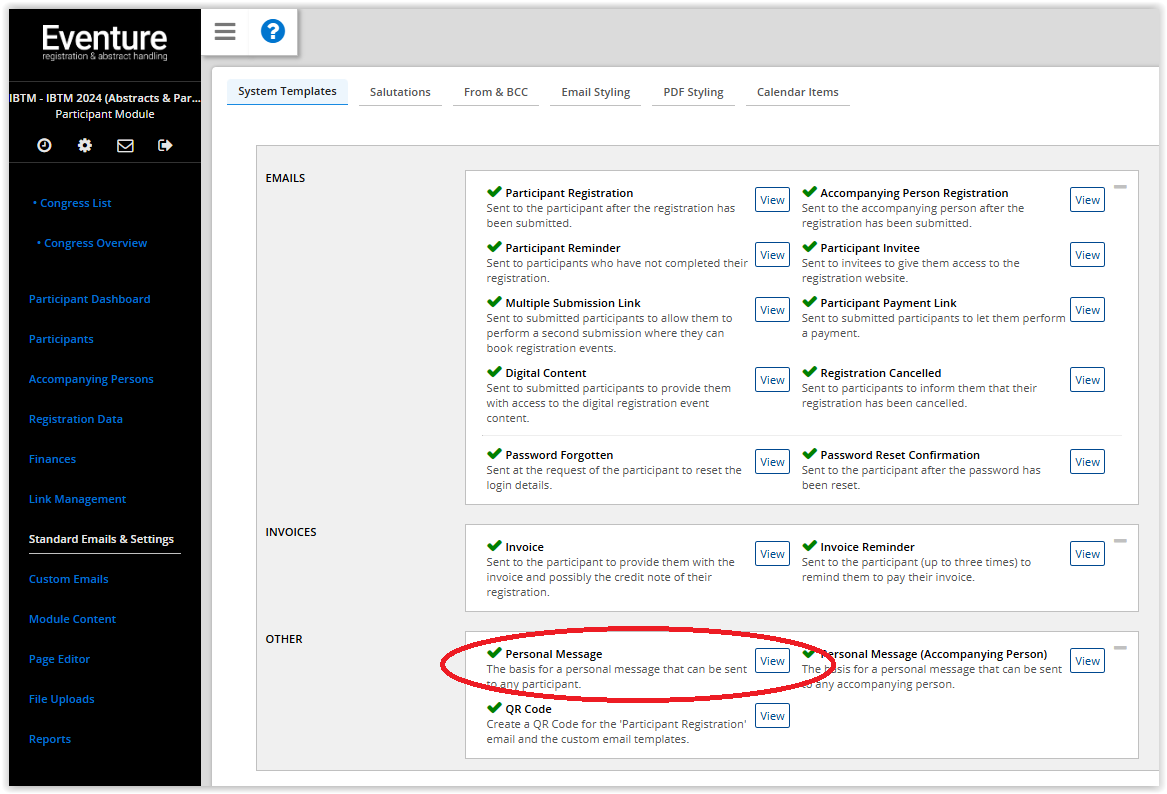Click the clock icon in sidebar
The width and height of the screenshot is (1167, 794).
[45, 145]
